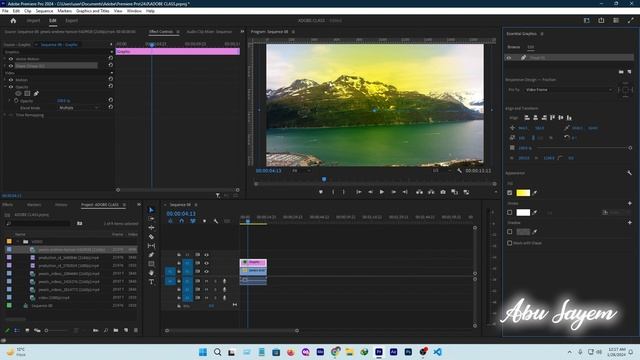The height and width of the screenshot is (360, 640).
Task: Open the Sequence menu
Action: tap(44, 11)
